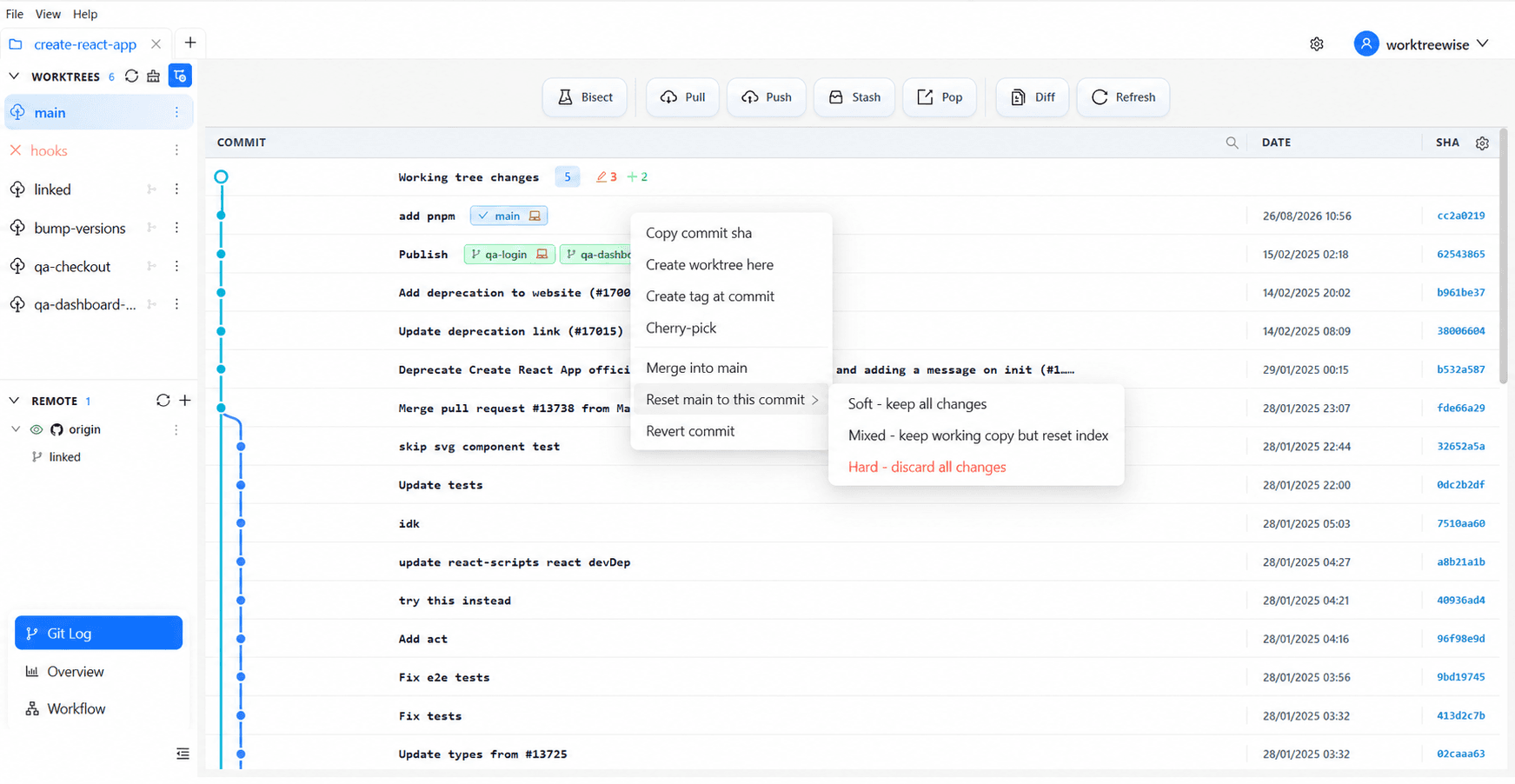Choose Copy commit sha from context menu
1515x784 pixels.
pyautogui.click(x=699, y=233)
